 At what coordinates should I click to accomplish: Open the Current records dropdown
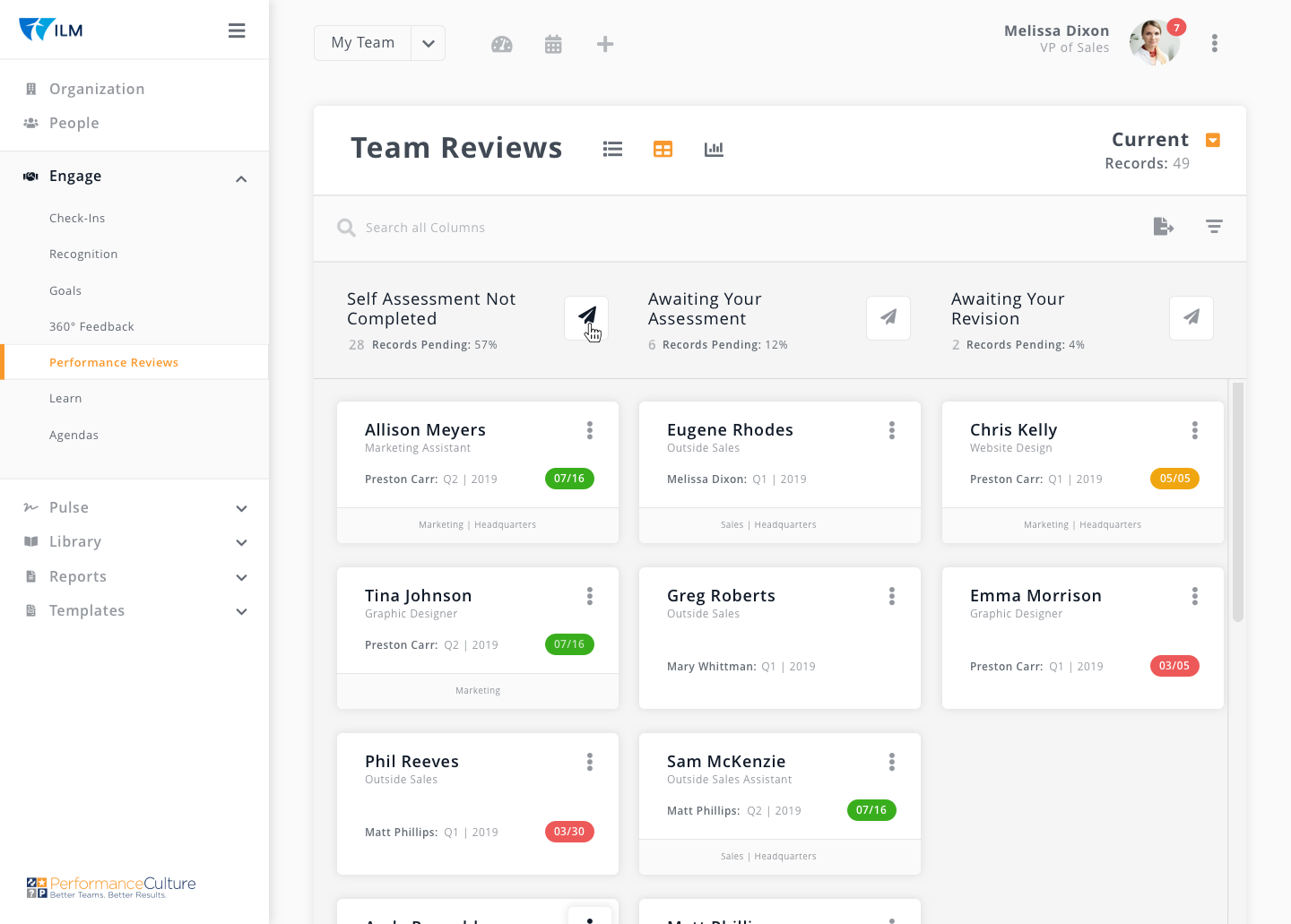coord(1213,140)
